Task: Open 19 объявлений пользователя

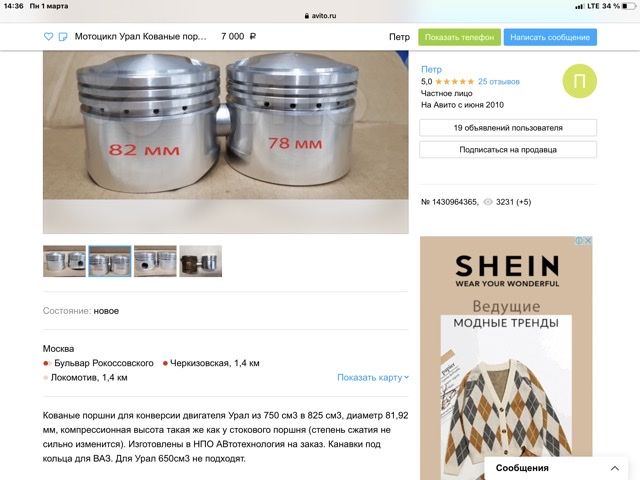Action: pyautogui.click(x=508, y=128)
